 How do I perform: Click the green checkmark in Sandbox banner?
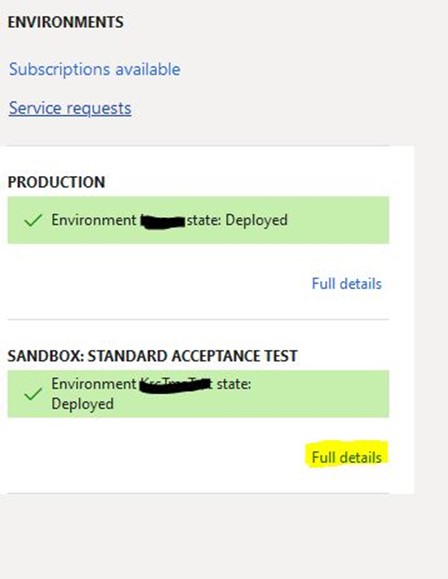pos(33,394)
